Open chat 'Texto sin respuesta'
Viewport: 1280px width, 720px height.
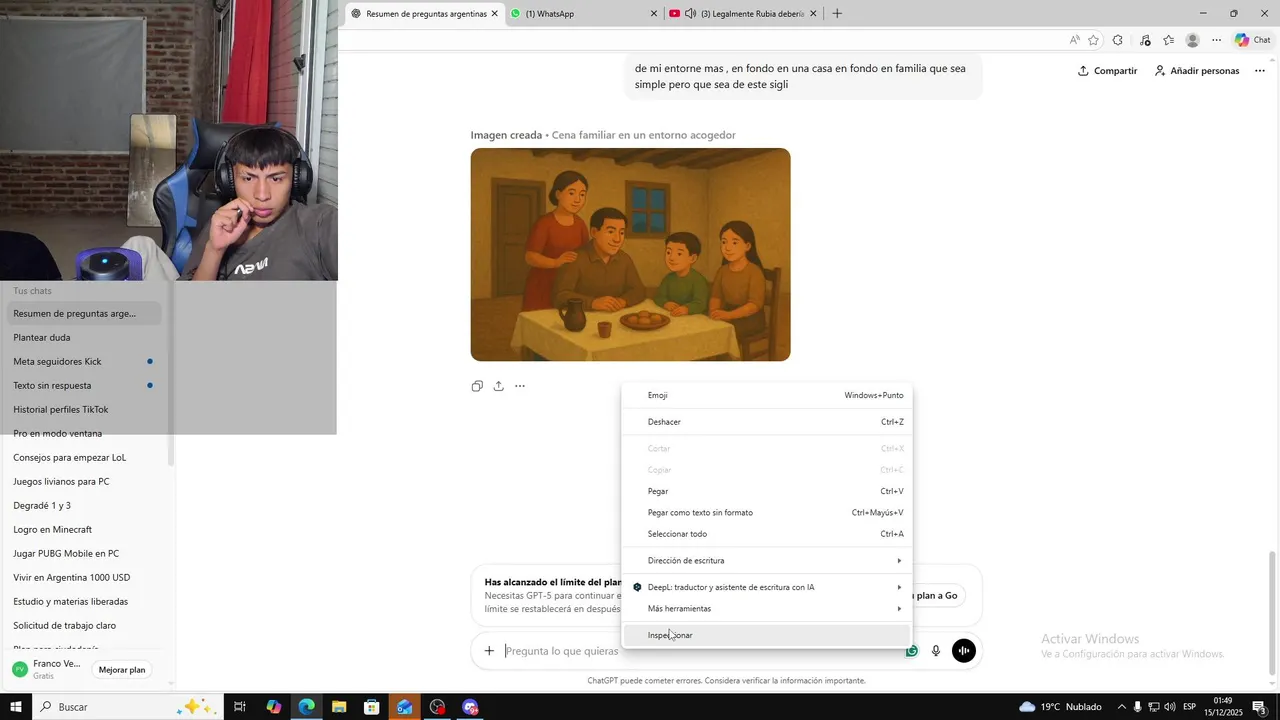(x=84, y=386)
